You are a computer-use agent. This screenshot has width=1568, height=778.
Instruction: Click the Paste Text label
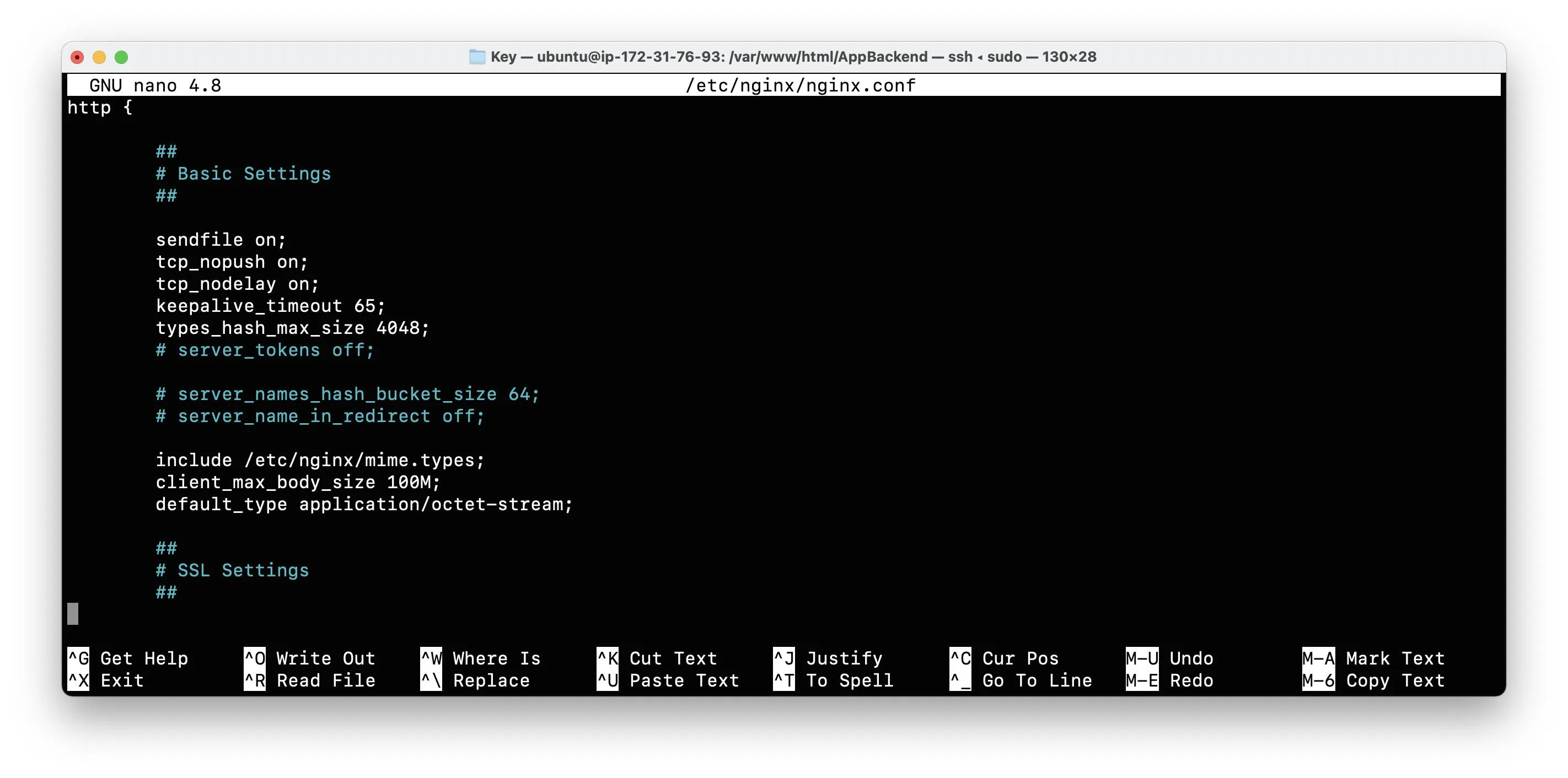click(x=684, y=680)
